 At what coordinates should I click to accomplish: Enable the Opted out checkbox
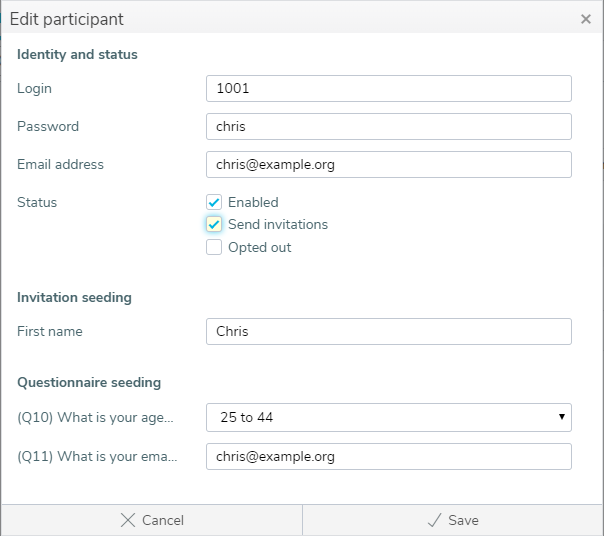[214, 247]
